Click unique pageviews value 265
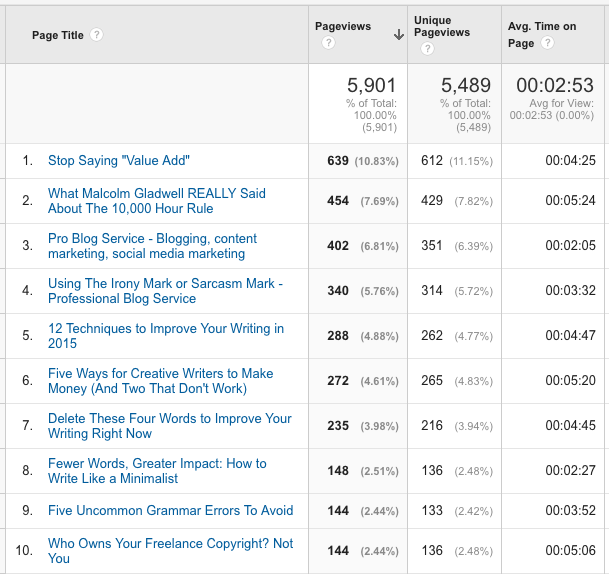The image size is (609, 579). 432,381
